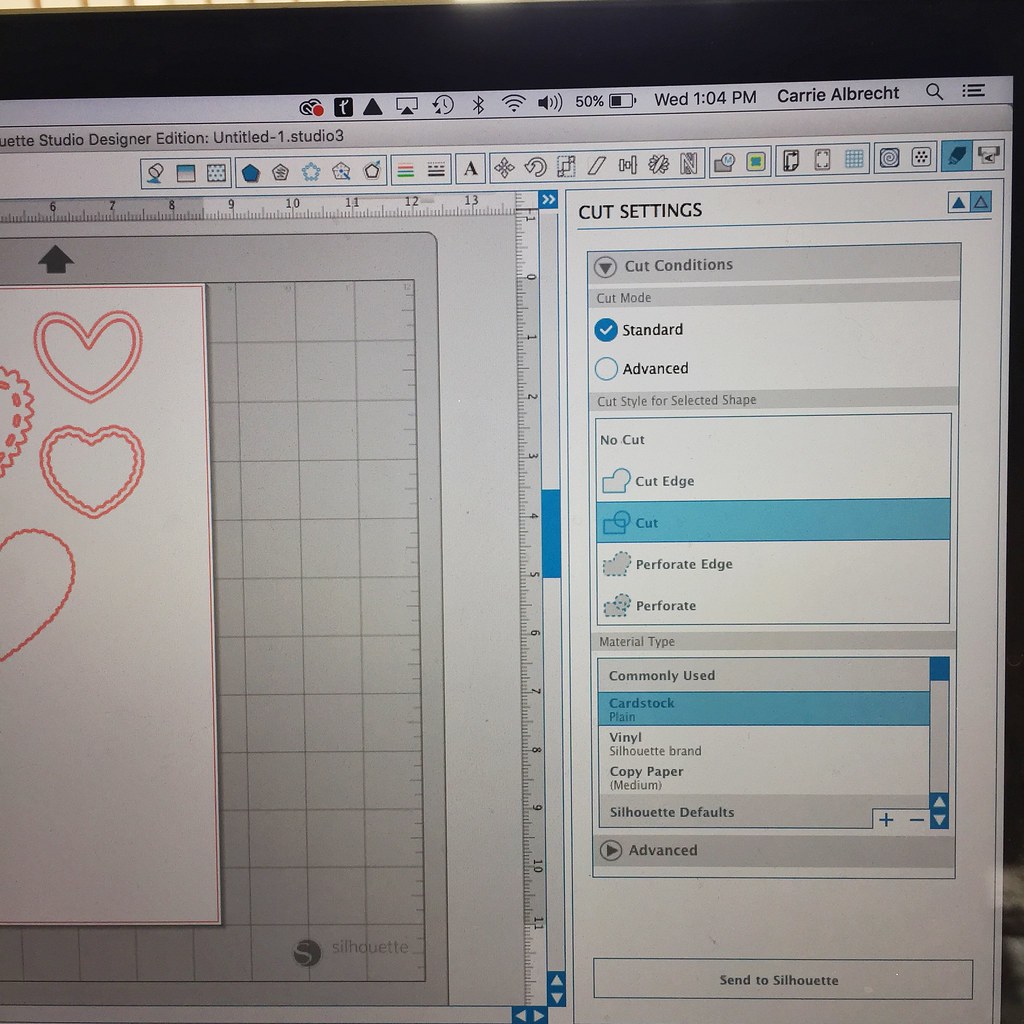Select Cardstock Plain material
This screenshot has width=1024, height=1024.
[x=763, y=709]
